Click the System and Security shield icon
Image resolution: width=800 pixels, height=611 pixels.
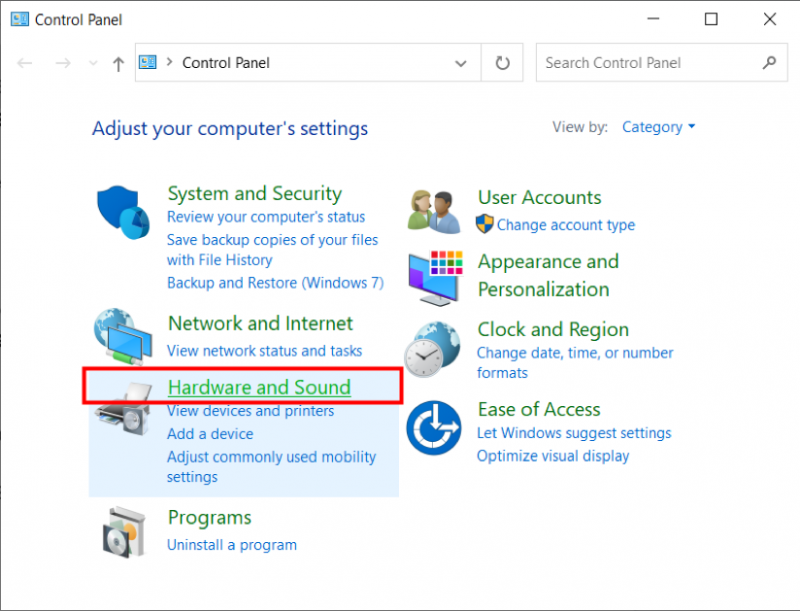(x=122, y=210)
